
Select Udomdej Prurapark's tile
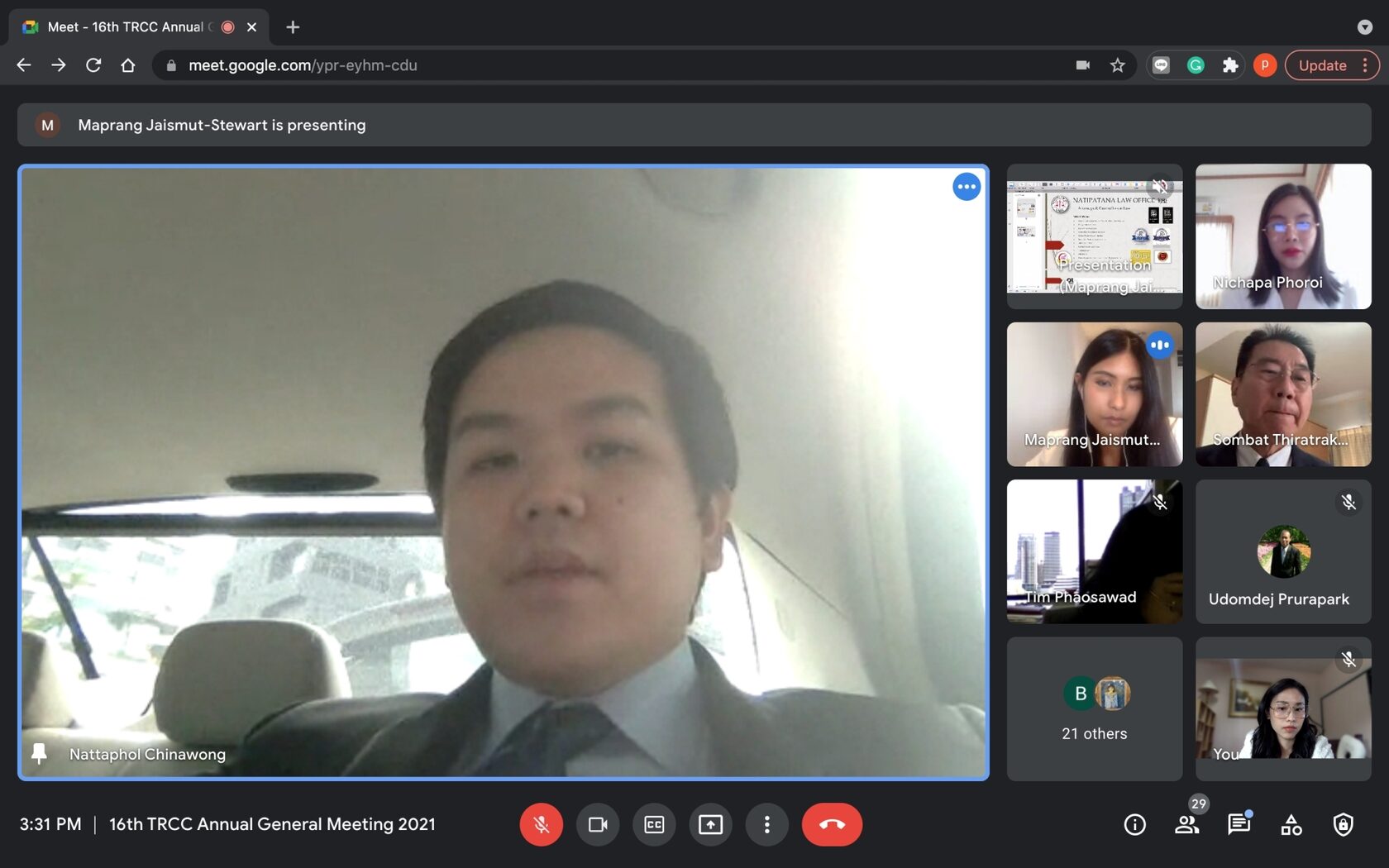(x=1283, y=551)
